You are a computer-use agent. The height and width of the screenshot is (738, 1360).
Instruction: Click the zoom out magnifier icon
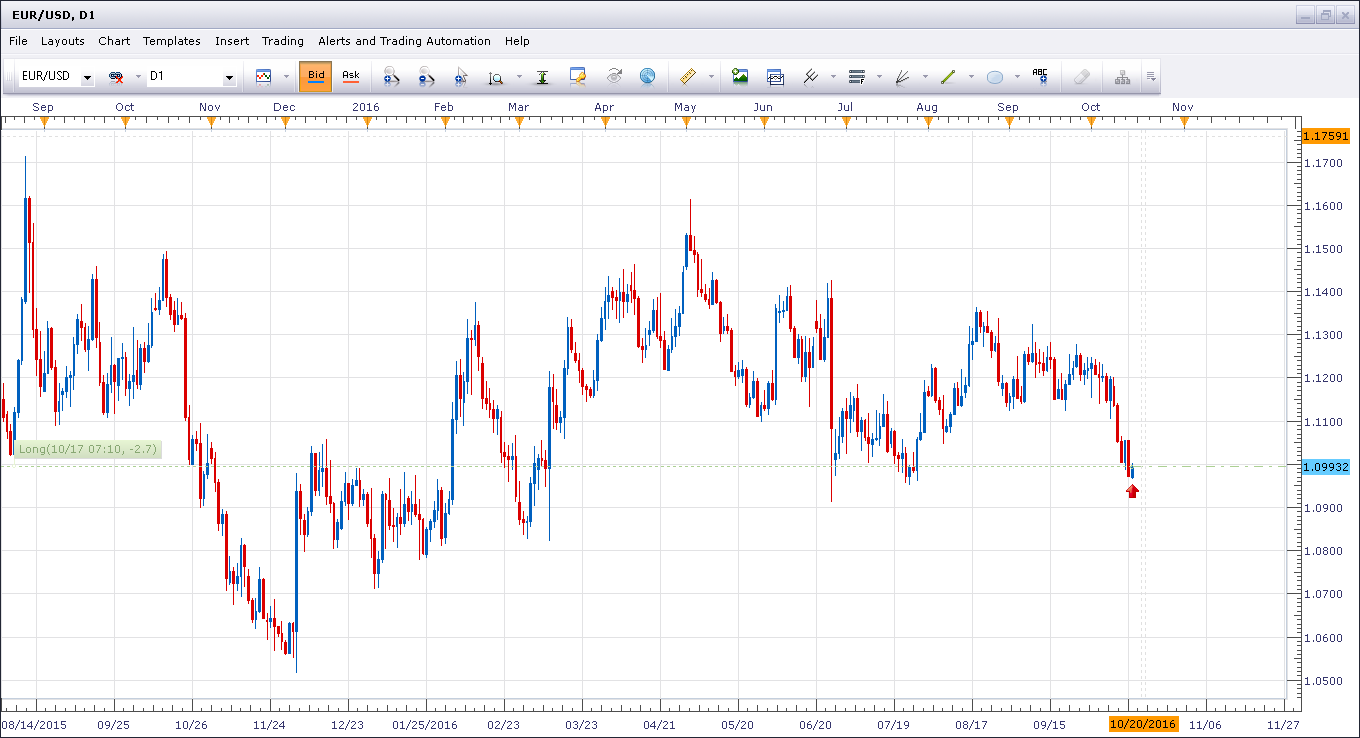(426, 76)
